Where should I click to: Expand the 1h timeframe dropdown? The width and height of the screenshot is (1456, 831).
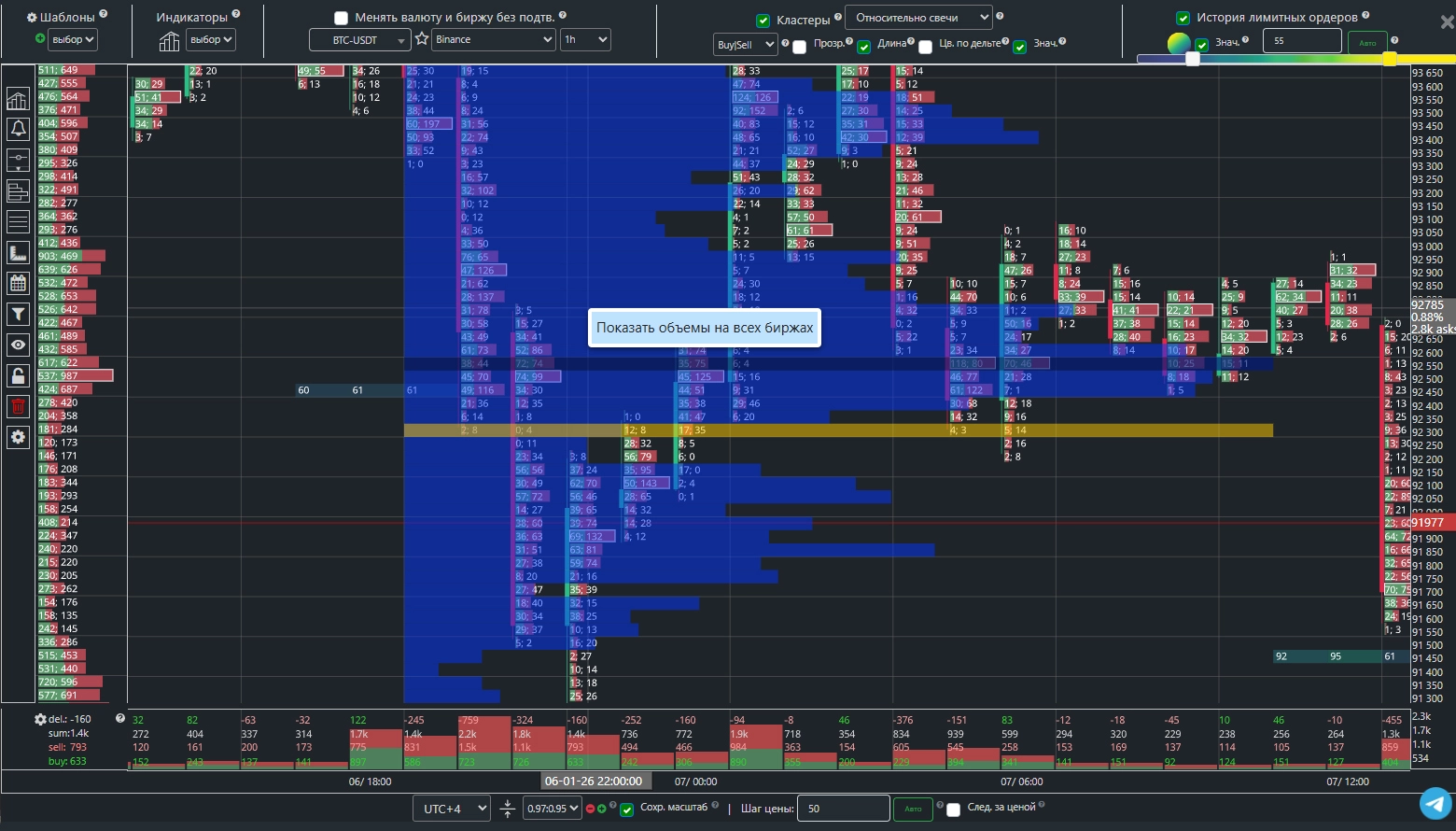585,39
